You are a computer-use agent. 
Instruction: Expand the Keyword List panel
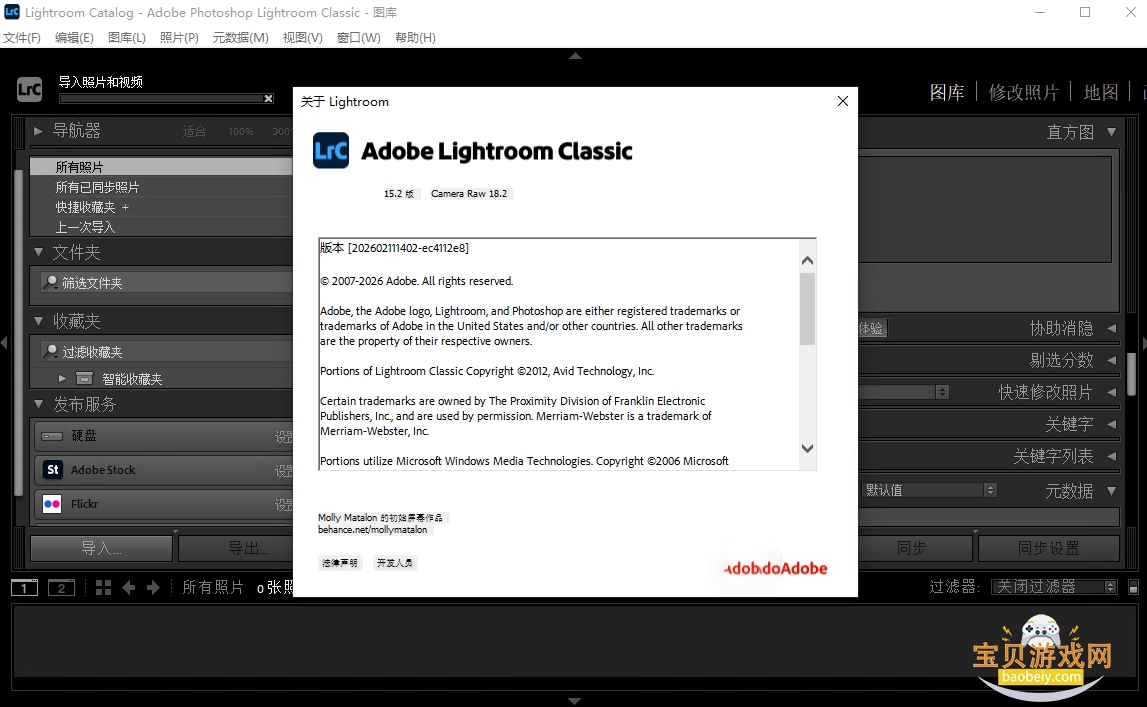tap(1111, 456)
